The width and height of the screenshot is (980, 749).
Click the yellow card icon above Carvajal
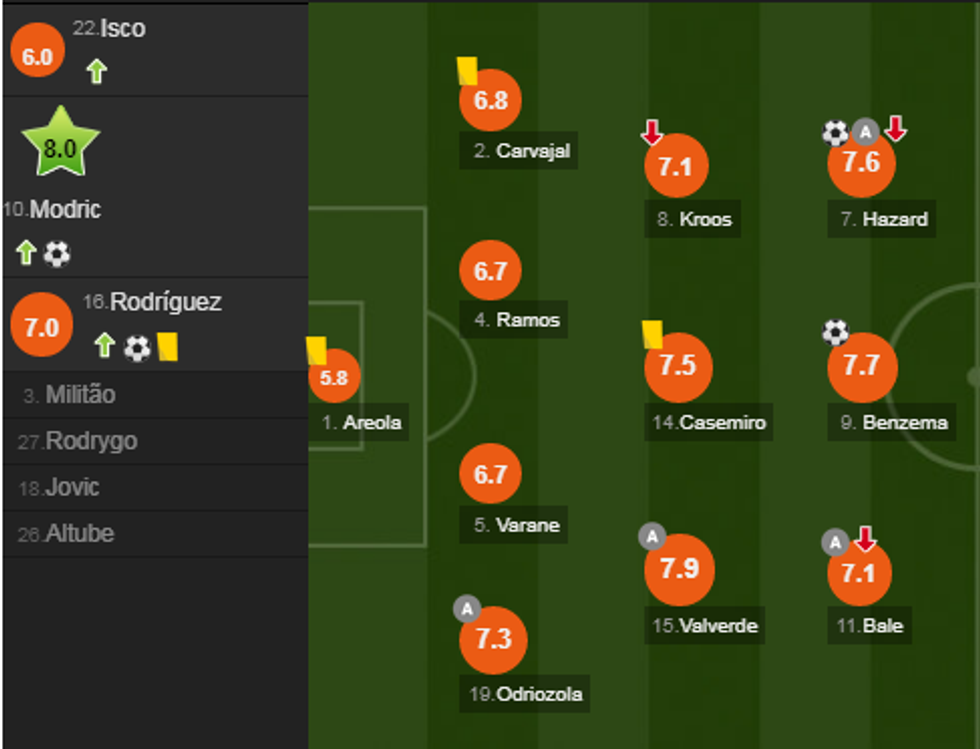point(467,70)
